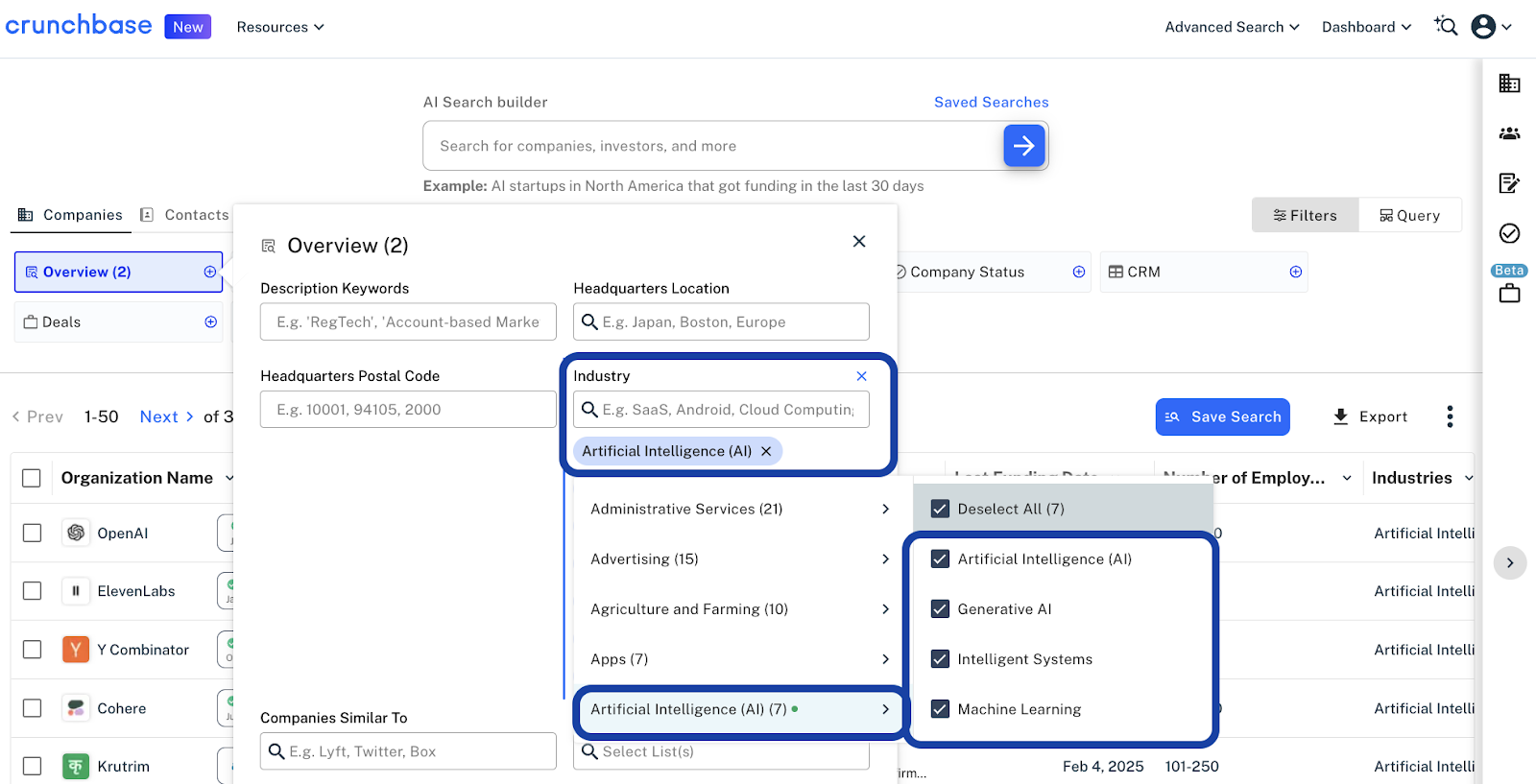Uncheck Deselect All (7) checkbox

[x=940, y=509]
